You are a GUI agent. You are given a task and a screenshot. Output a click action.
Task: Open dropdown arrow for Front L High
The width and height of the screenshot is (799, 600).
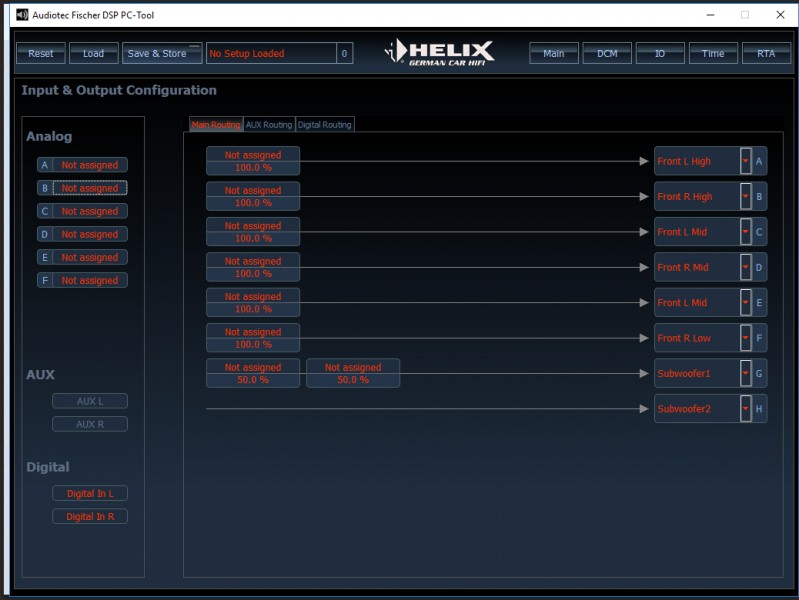pyautogui.click(x=745, y=161)
